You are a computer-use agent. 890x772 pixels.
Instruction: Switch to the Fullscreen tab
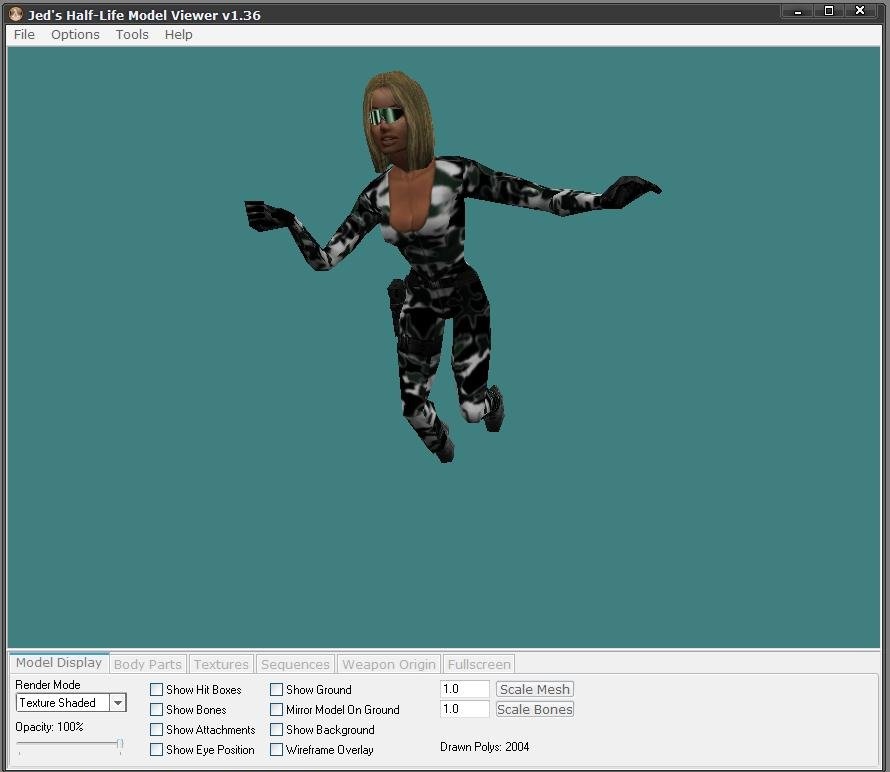479,664
